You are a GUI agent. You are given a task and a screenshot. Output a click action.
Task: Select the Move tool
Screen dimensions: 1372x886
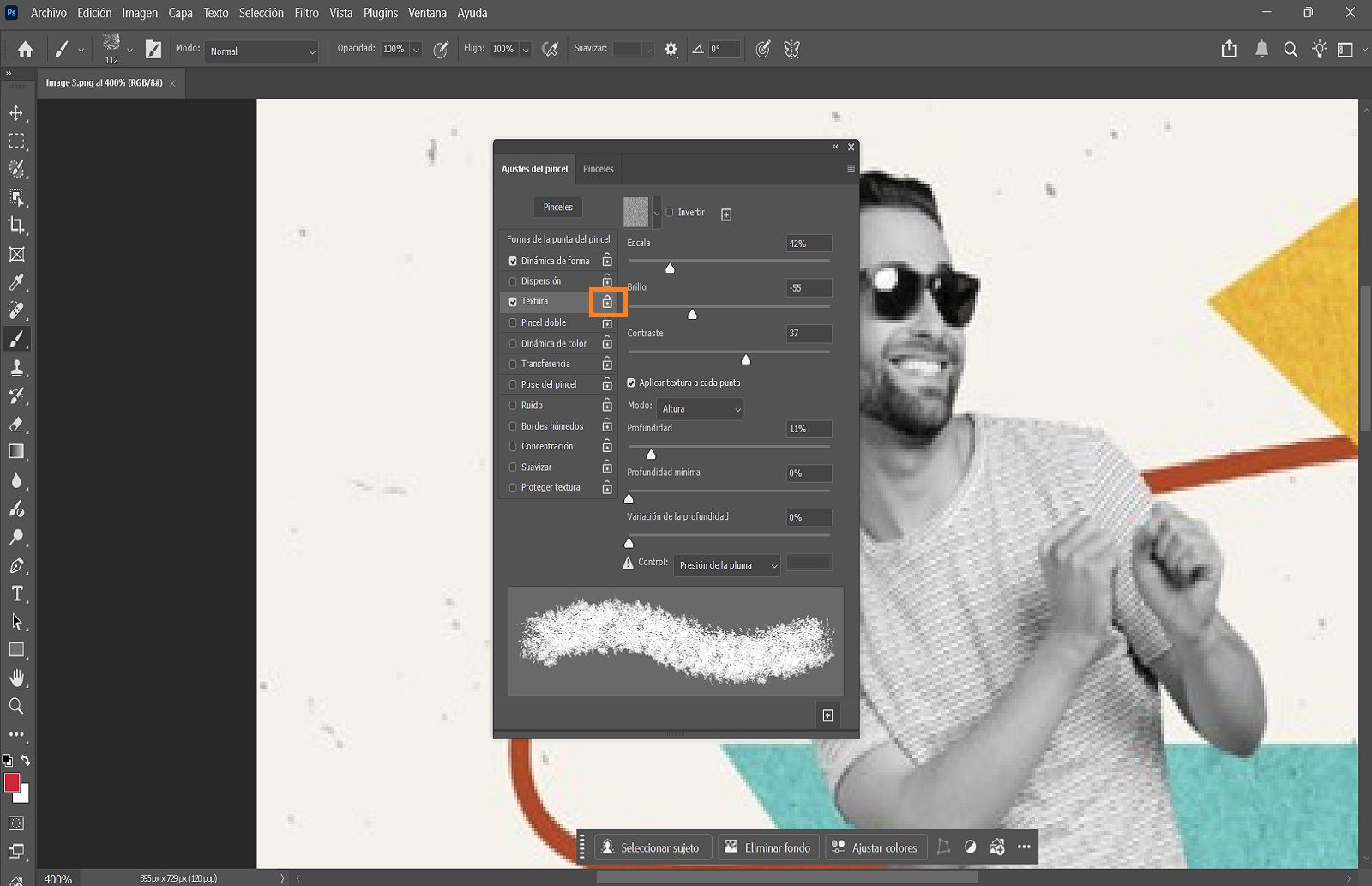point(16,112)
